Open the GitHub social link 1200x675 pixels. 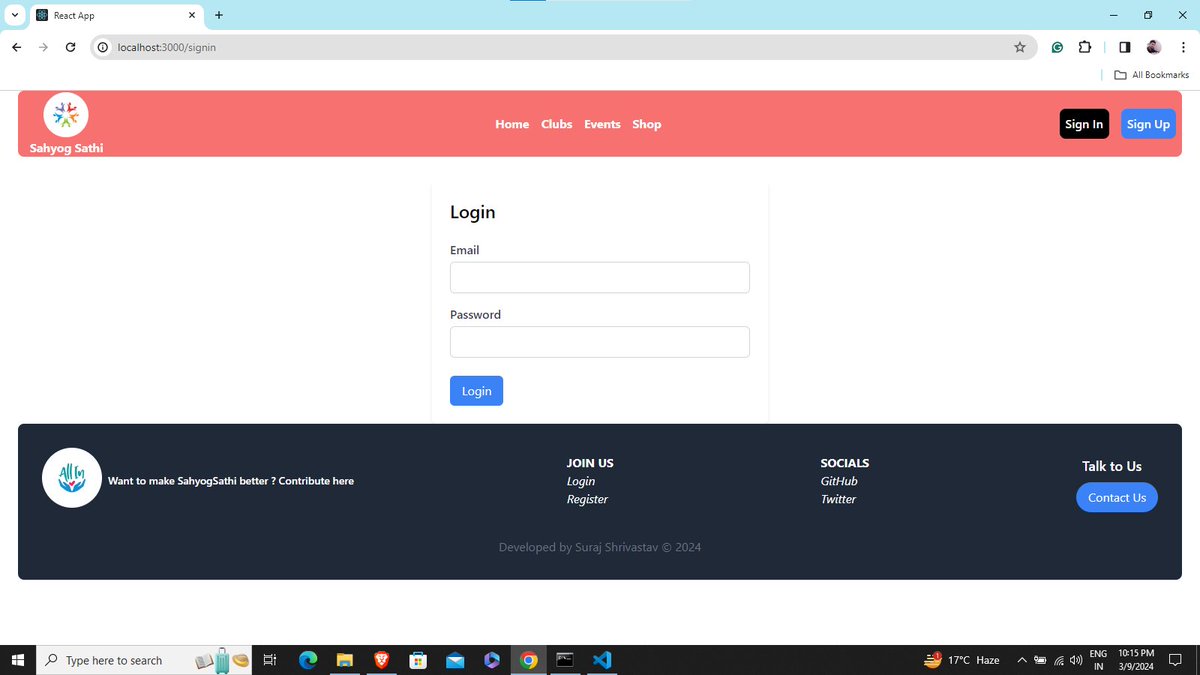point(839,481)
